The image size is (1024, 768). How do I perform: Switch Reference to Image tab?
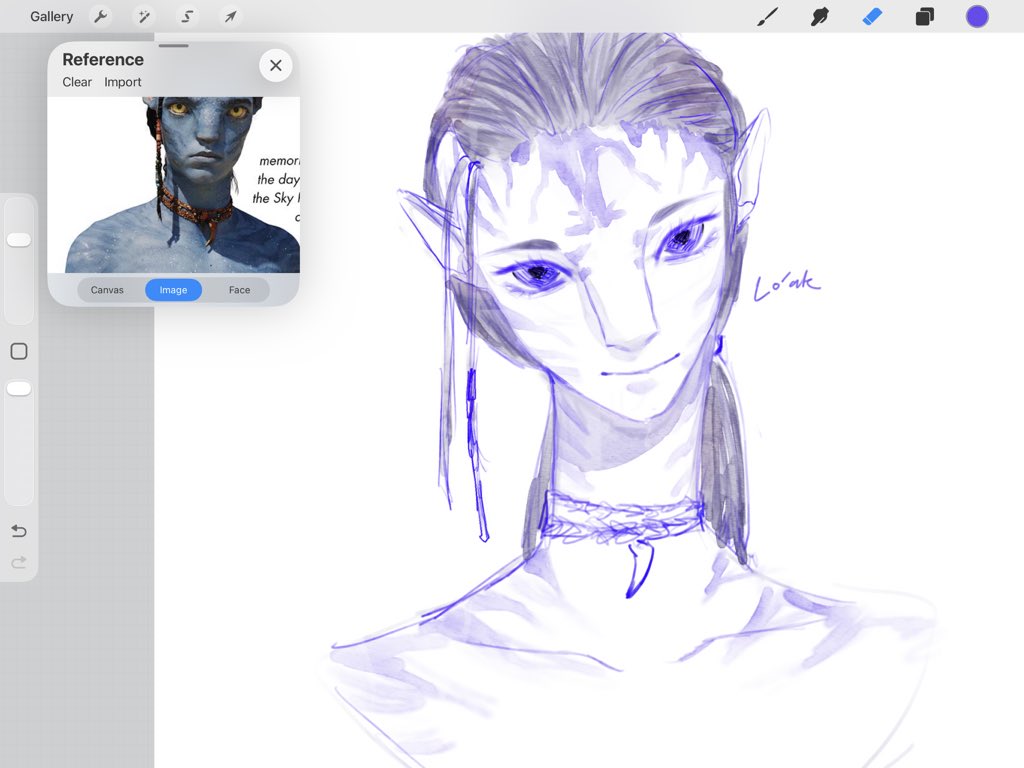click(x=173, y=290)
